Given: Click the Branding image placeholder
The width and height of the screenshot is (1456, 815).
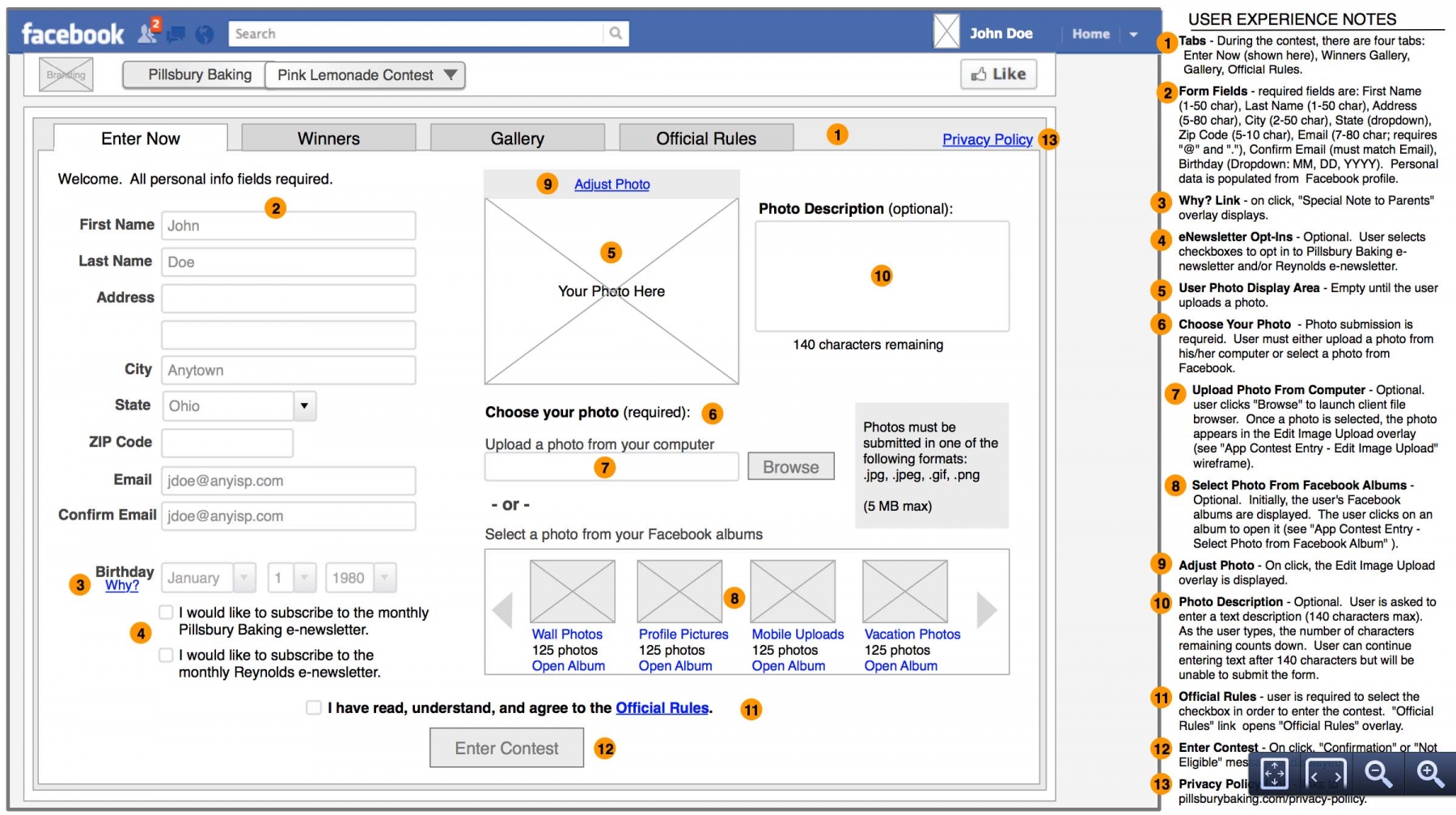Looking at the screenshot, I should click(66, 74).
